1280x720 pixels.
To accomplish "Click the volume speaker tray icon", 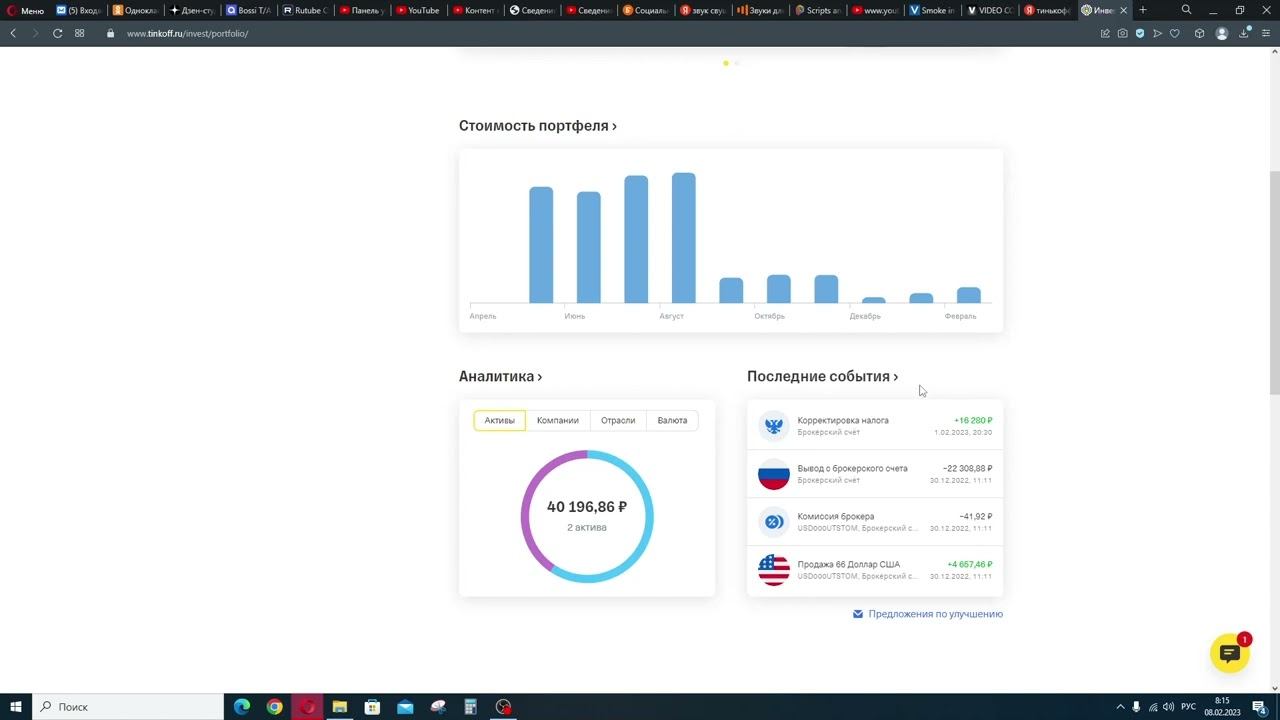I will coord(1168,707).
